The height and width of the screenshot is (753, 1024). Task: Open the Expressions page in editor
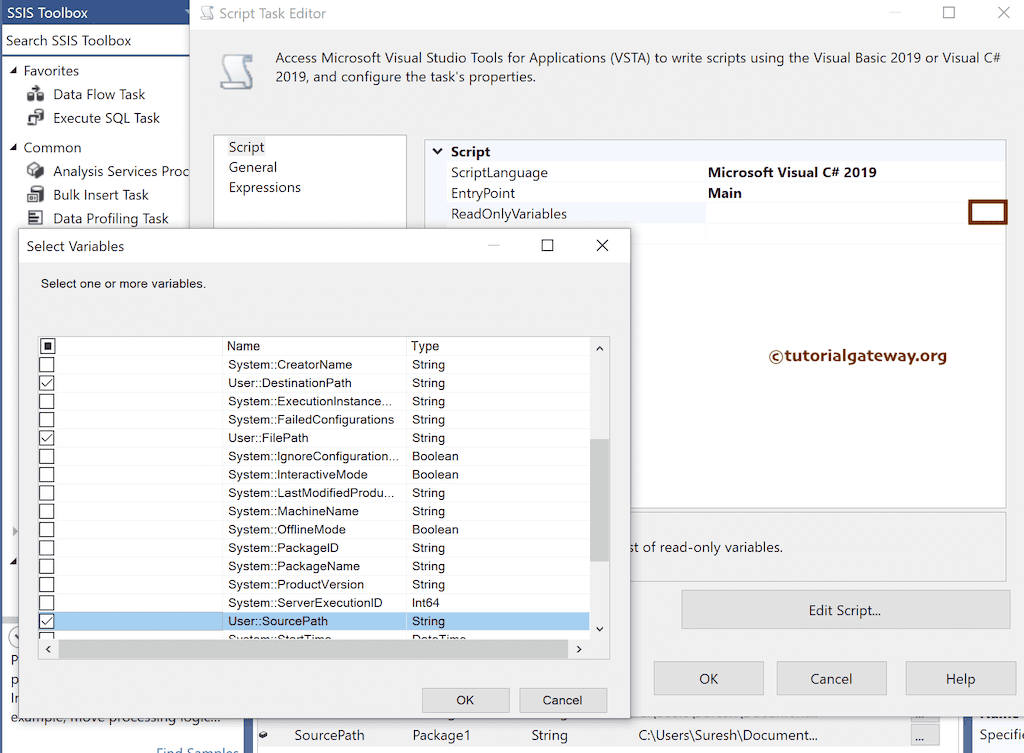tap(264, 187)
